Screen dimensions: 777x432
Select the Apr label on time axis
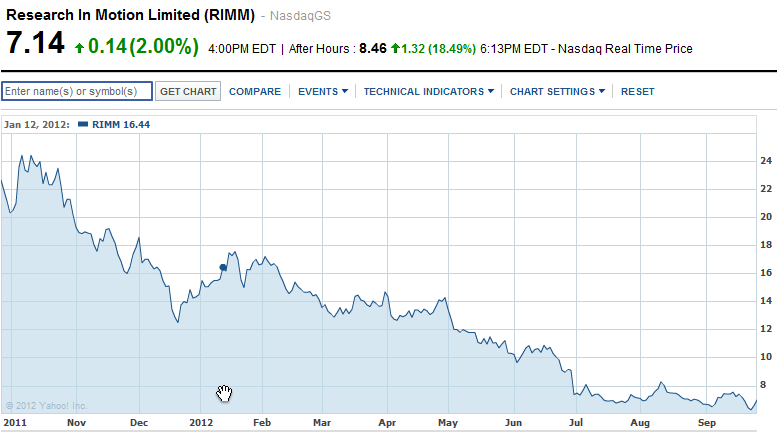click(x=387, y=423)
